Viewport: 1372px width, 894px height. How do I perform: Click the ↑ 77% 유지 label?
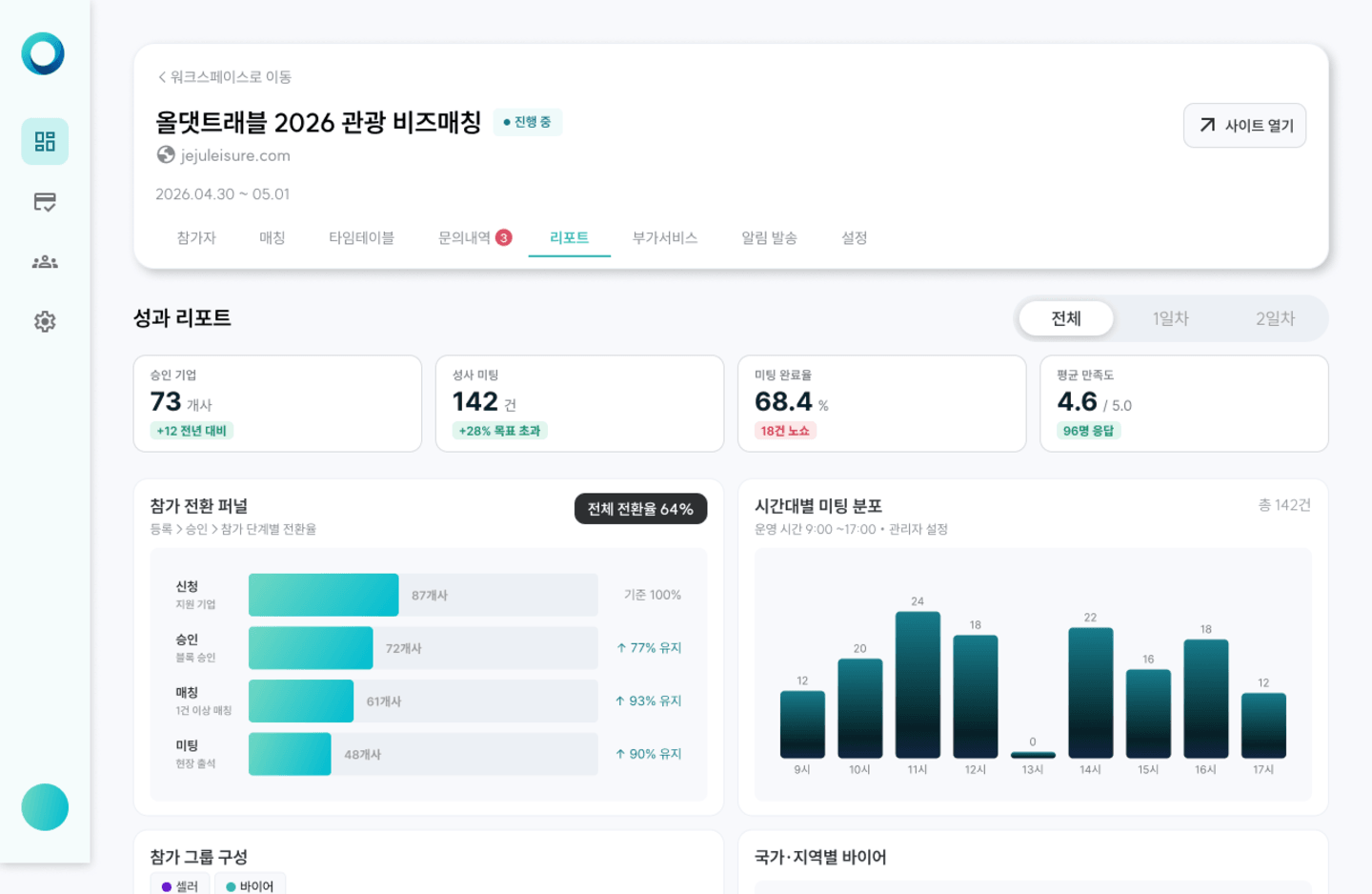point(649,648)
